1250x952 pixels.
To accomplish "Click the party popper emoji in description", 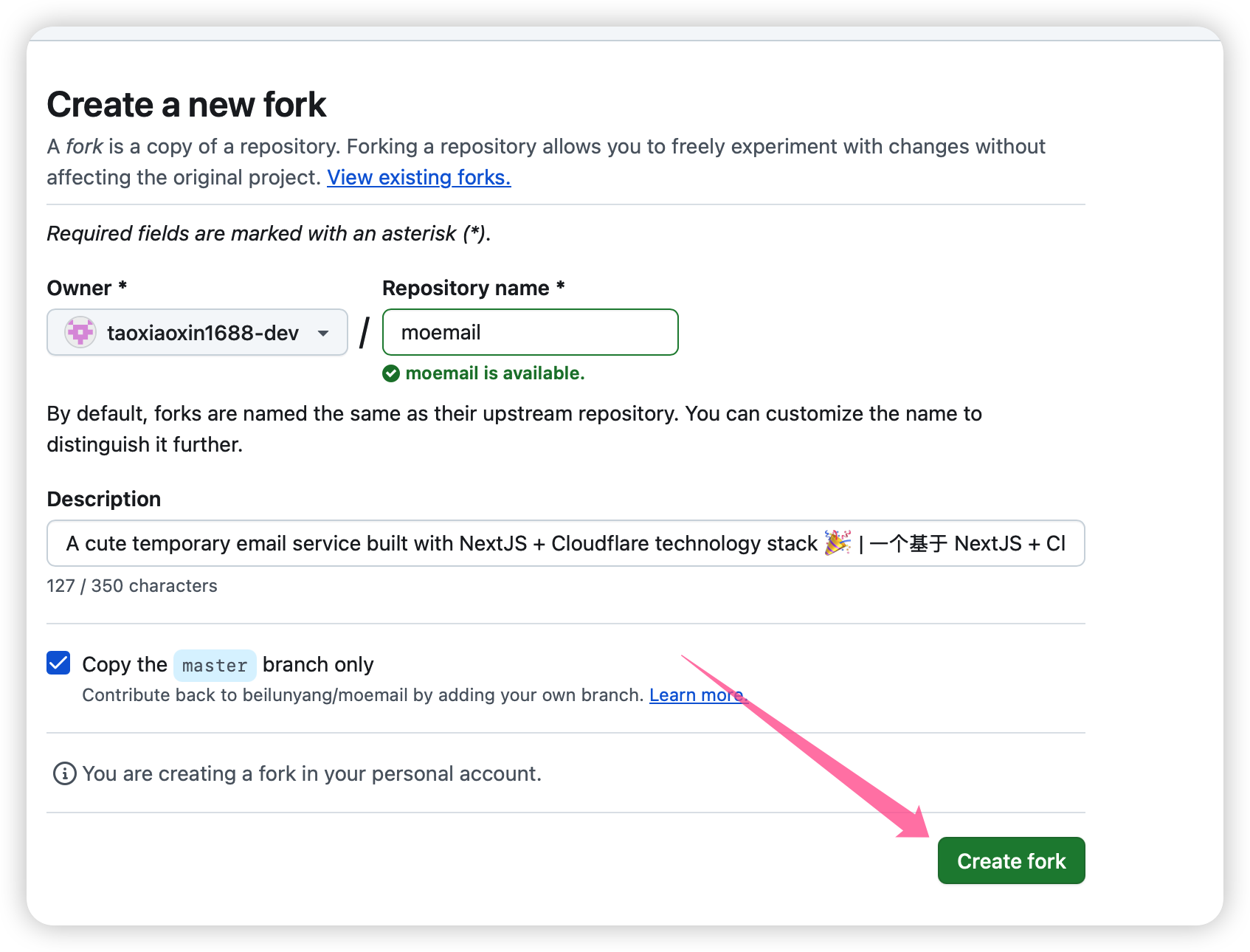I will (x=838, y=543).
